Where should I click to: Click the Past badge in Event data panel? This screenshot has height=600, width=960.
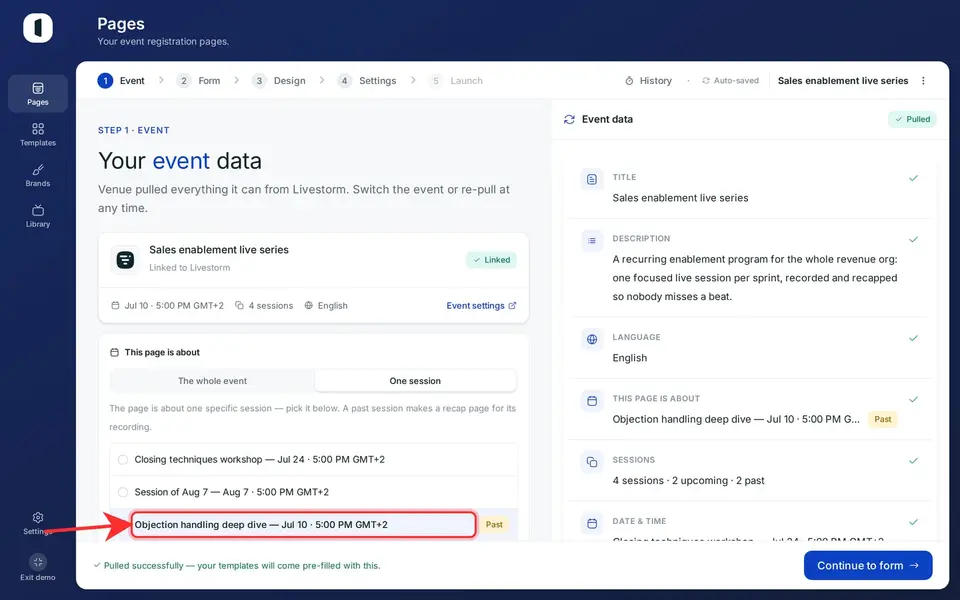[x=883, y=419]
